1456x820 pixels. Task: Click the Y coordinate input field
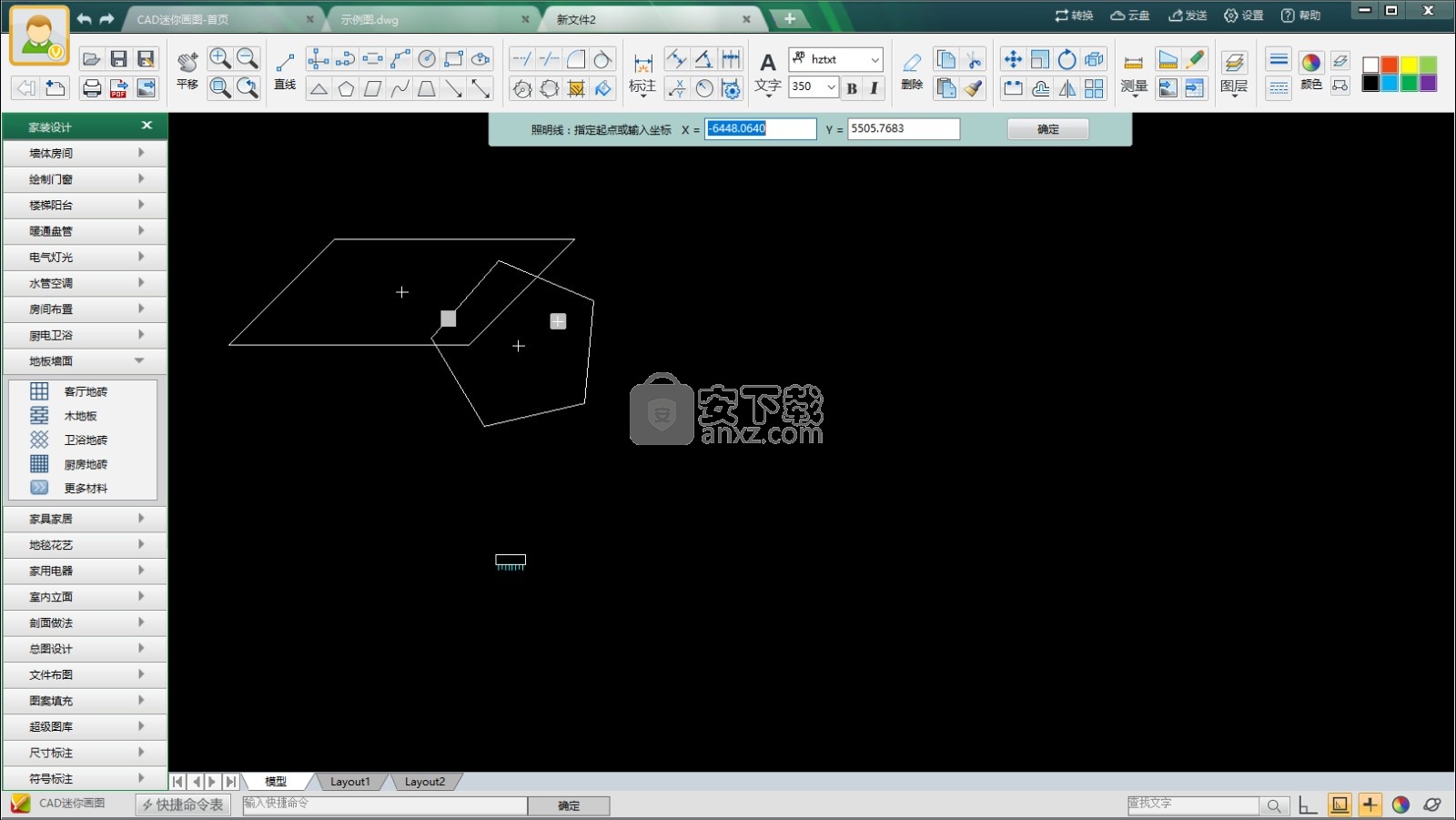(904, 128)
